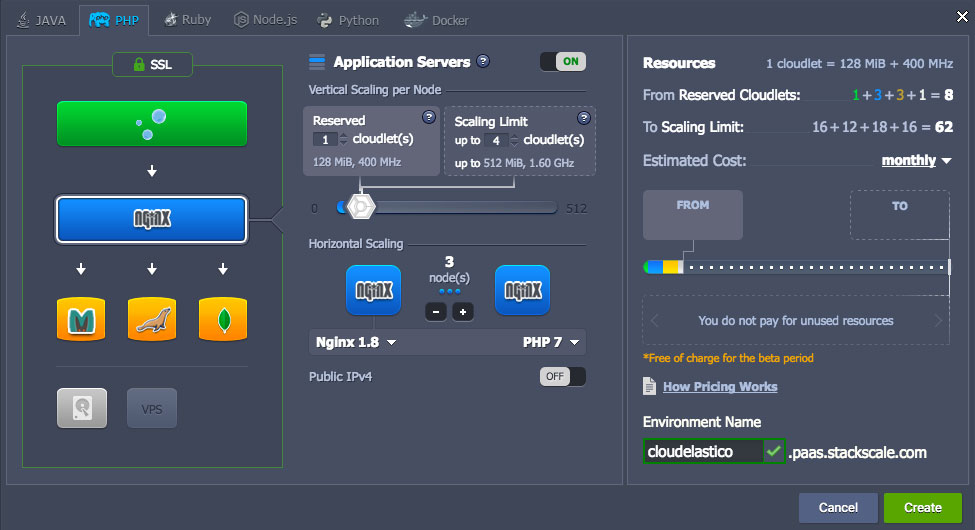The width and height of the screenshot is (975, 530).
Task: Enable the Public IPv4 switch
Action: [563, 376]
